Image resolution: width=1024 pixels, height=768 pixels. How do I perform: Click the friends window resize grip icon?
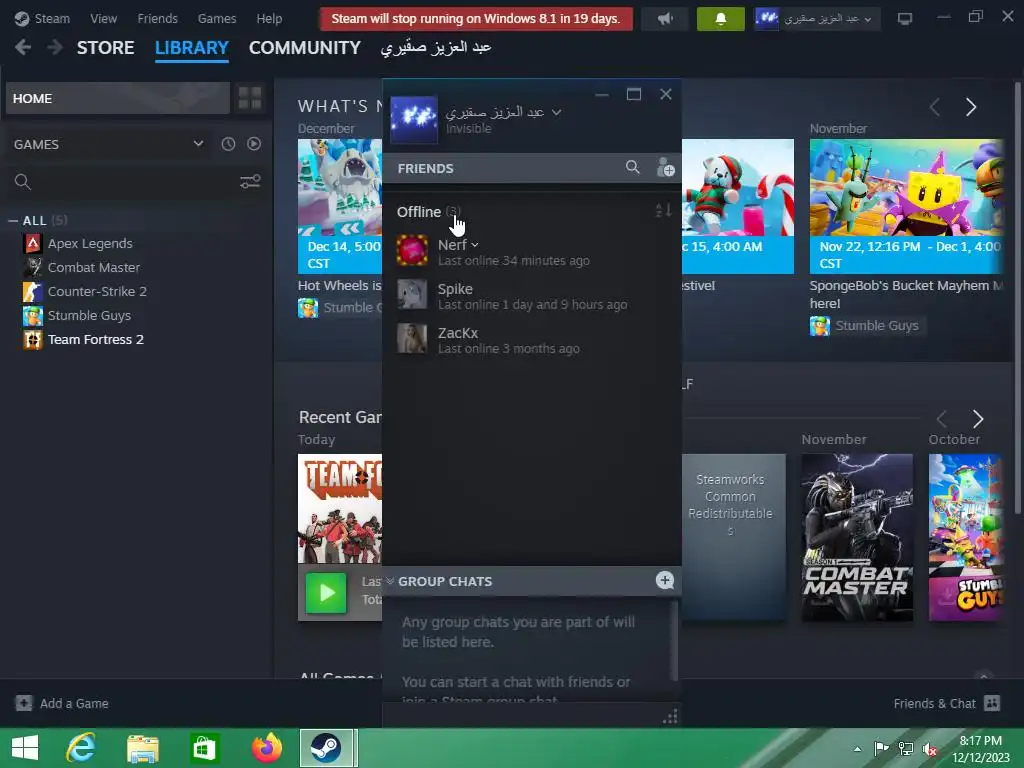click(x=670, y=716)
